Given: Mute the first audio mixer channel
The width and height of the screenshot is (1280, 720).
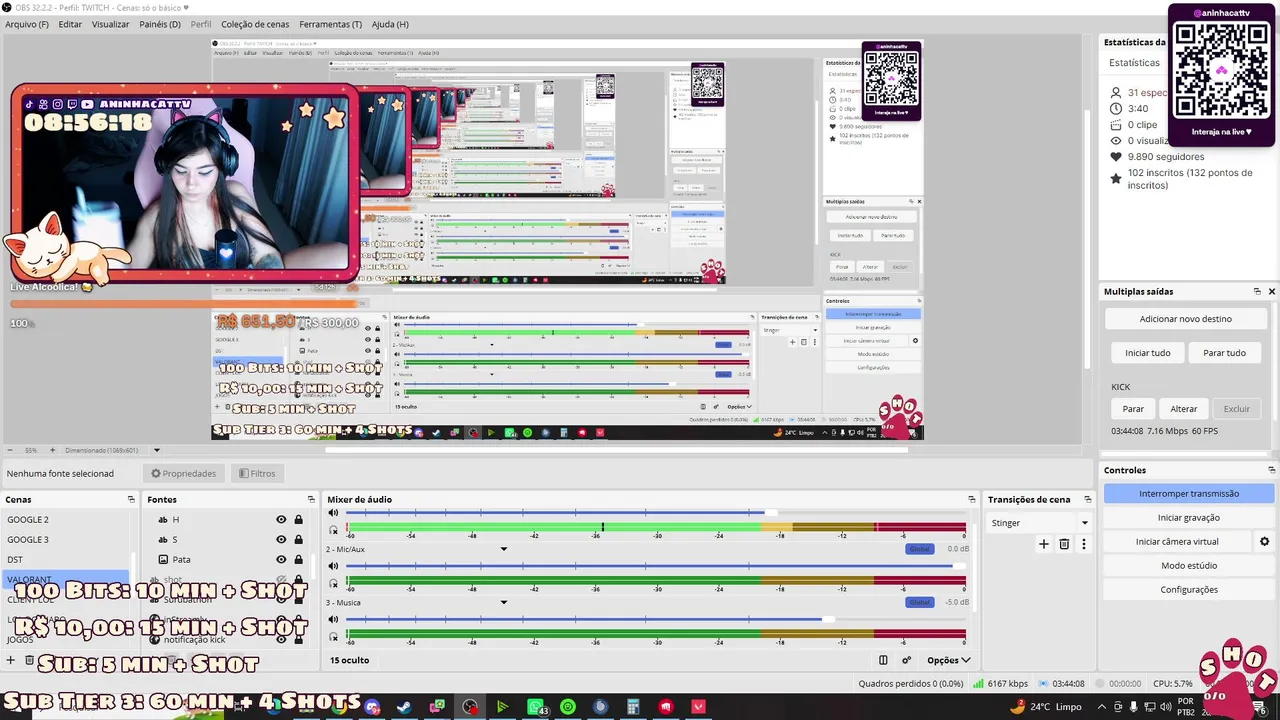Looking at the screenshot, I should tap(334, 513).
